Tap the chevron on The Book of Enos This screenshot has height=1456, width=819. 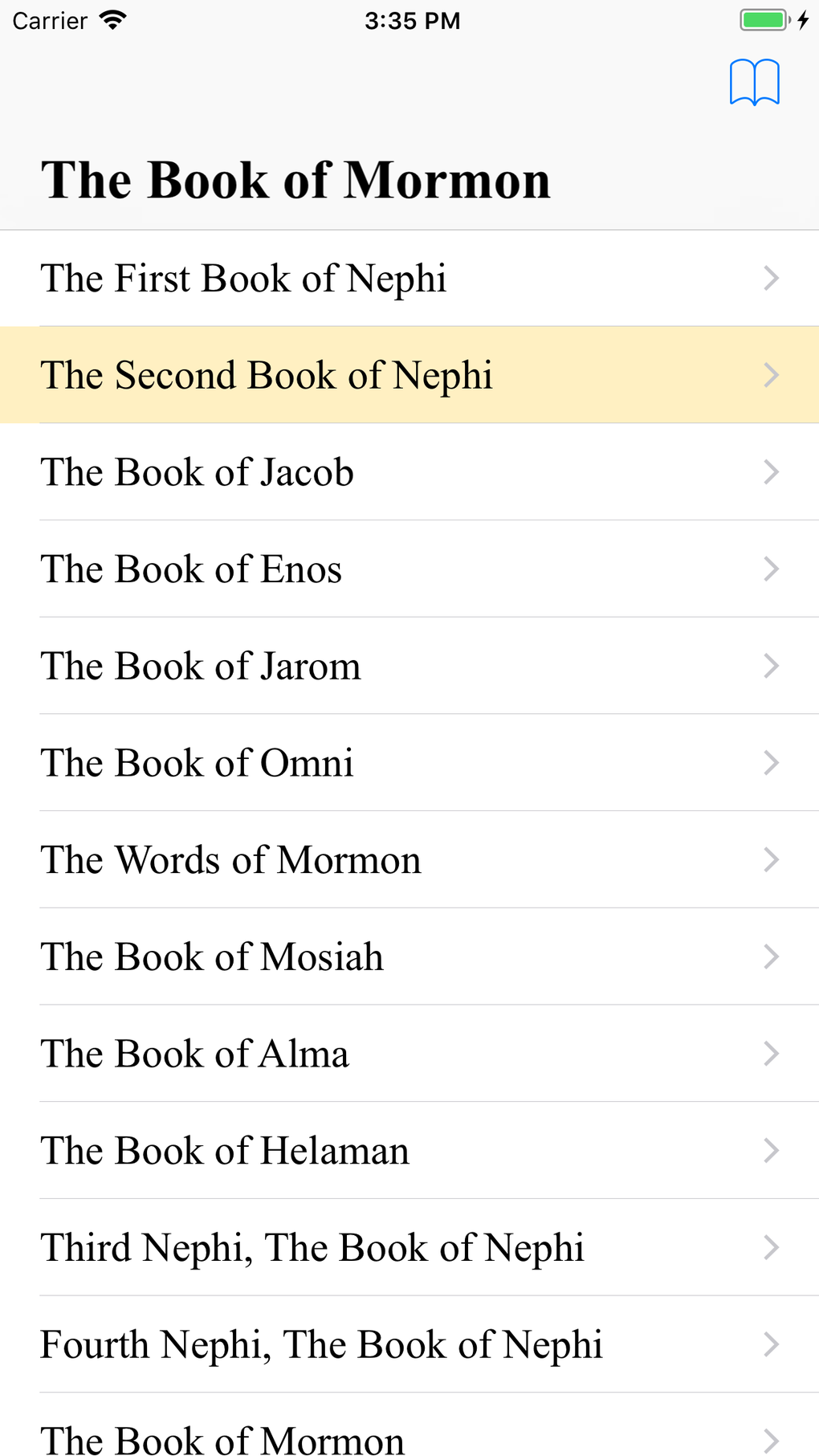(x=771, y=569)
